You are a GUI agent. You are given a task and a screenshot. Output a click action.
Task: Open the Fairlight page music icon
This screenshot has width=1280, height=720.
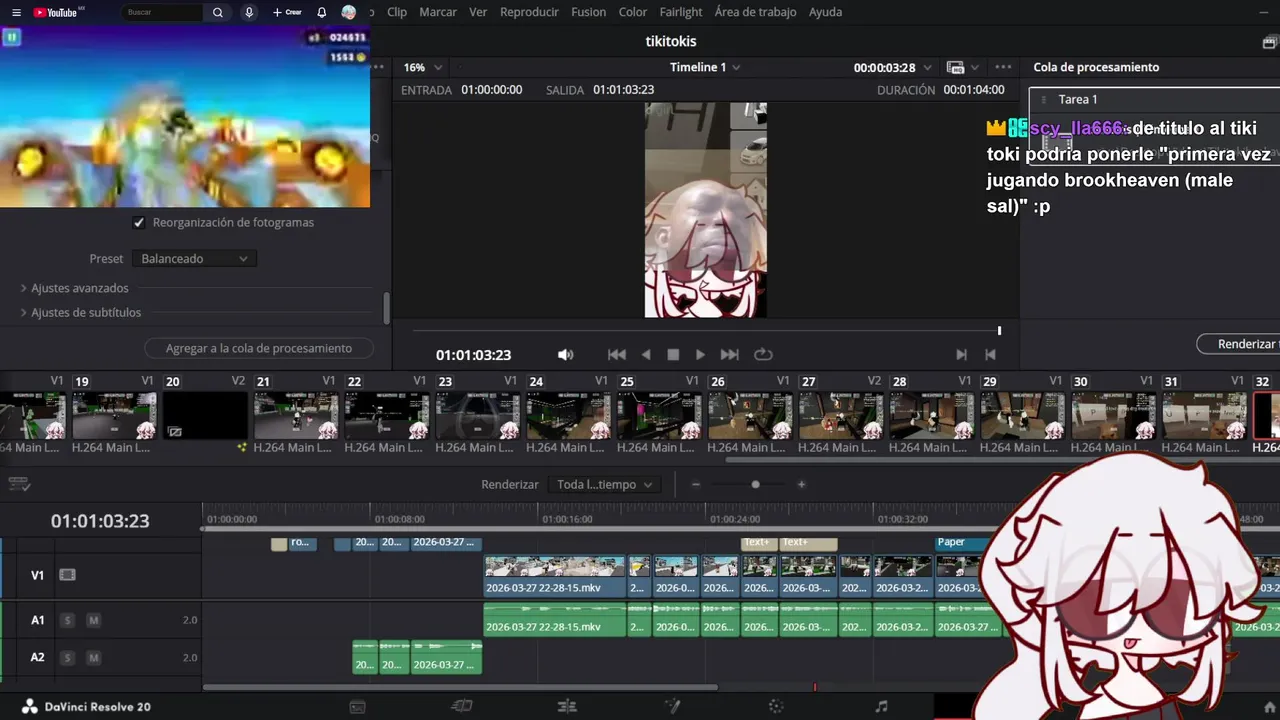[881, 706]
